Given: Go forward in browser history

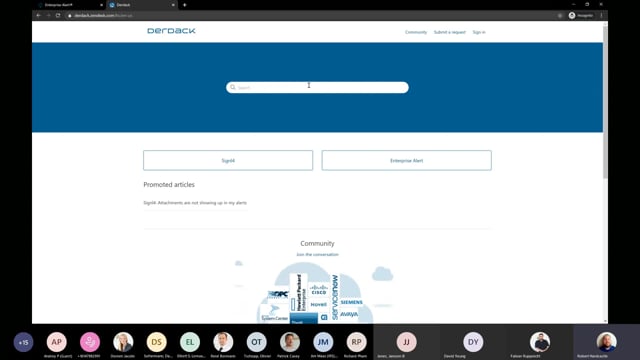Looking at the screenshot, I should click(48, 15).
